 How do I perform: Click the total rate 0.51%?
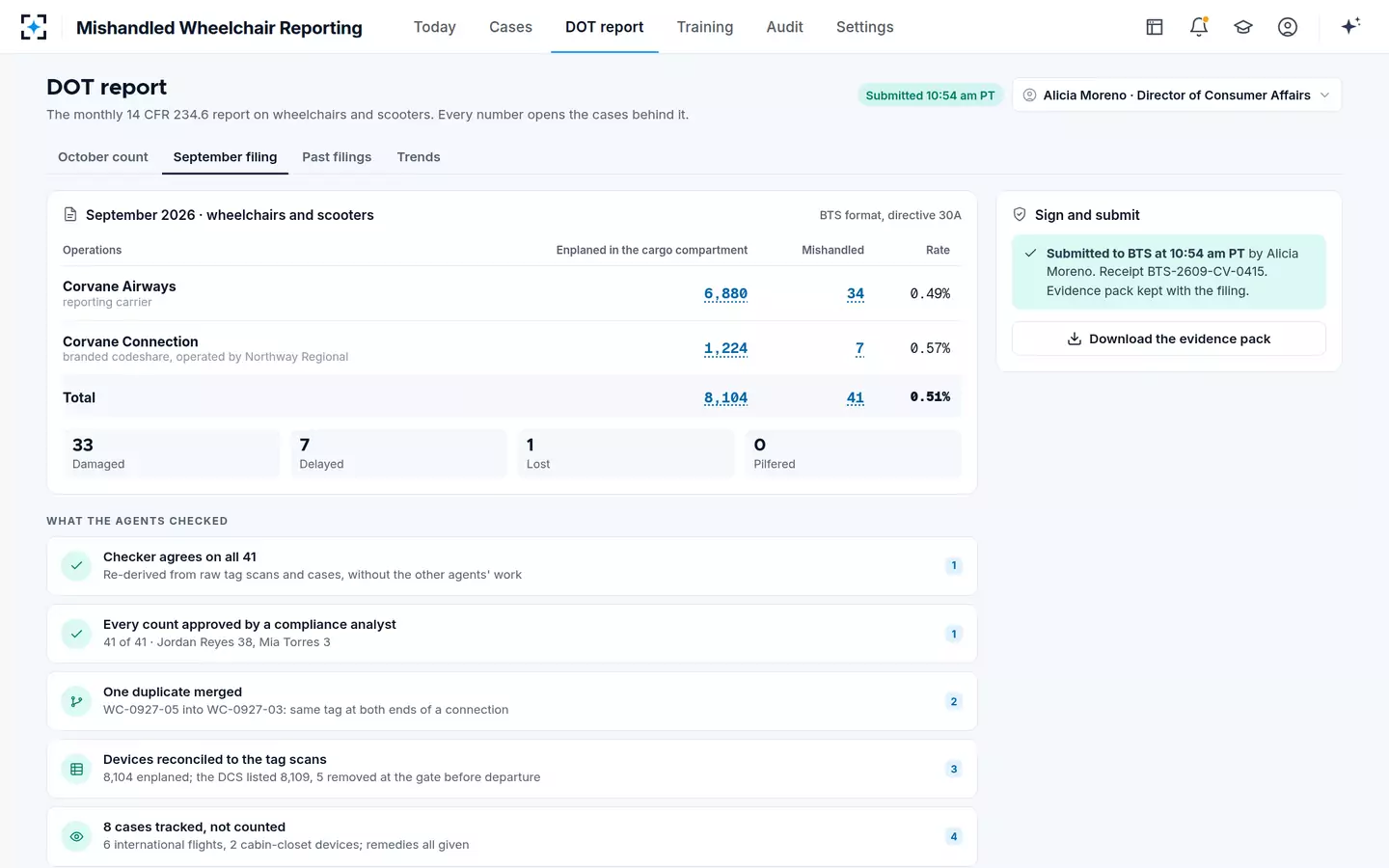pos(930,396)
